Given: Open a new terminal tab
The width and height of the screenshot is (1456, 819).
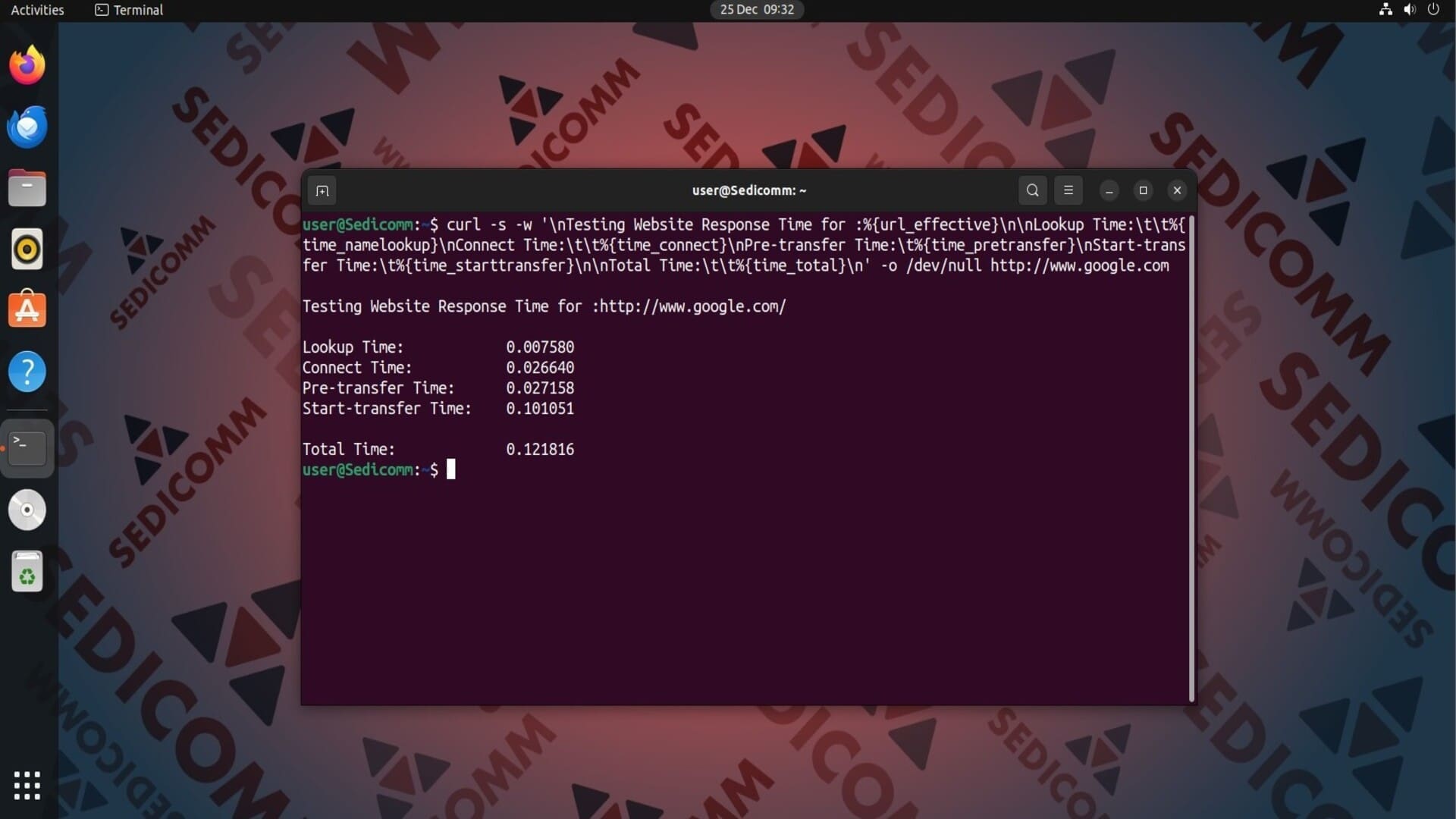Looking at the screenshot, I should click(x=322, y=191).
